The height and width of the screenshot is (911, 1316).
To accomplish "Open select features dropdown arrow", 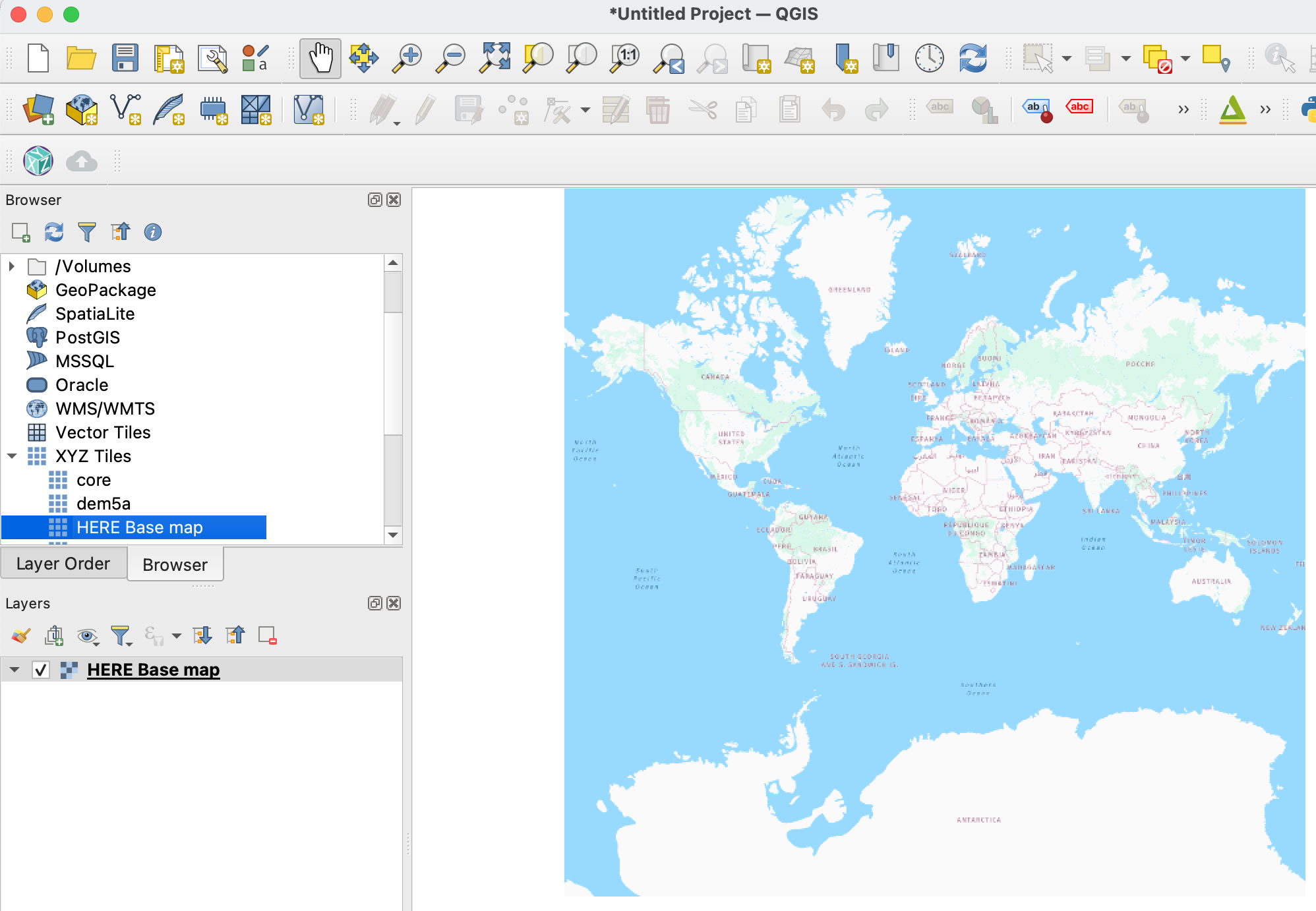I will tap(1067, 58).
